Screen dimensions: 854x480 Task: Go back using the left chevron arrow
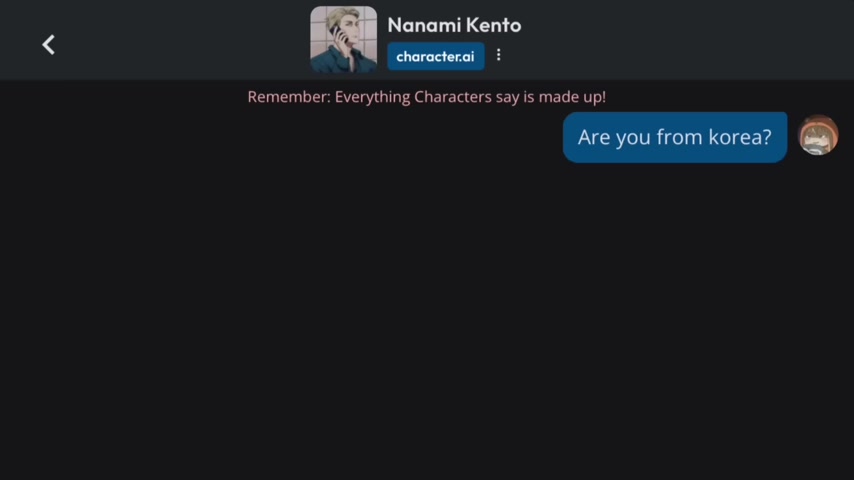(48, 45)
